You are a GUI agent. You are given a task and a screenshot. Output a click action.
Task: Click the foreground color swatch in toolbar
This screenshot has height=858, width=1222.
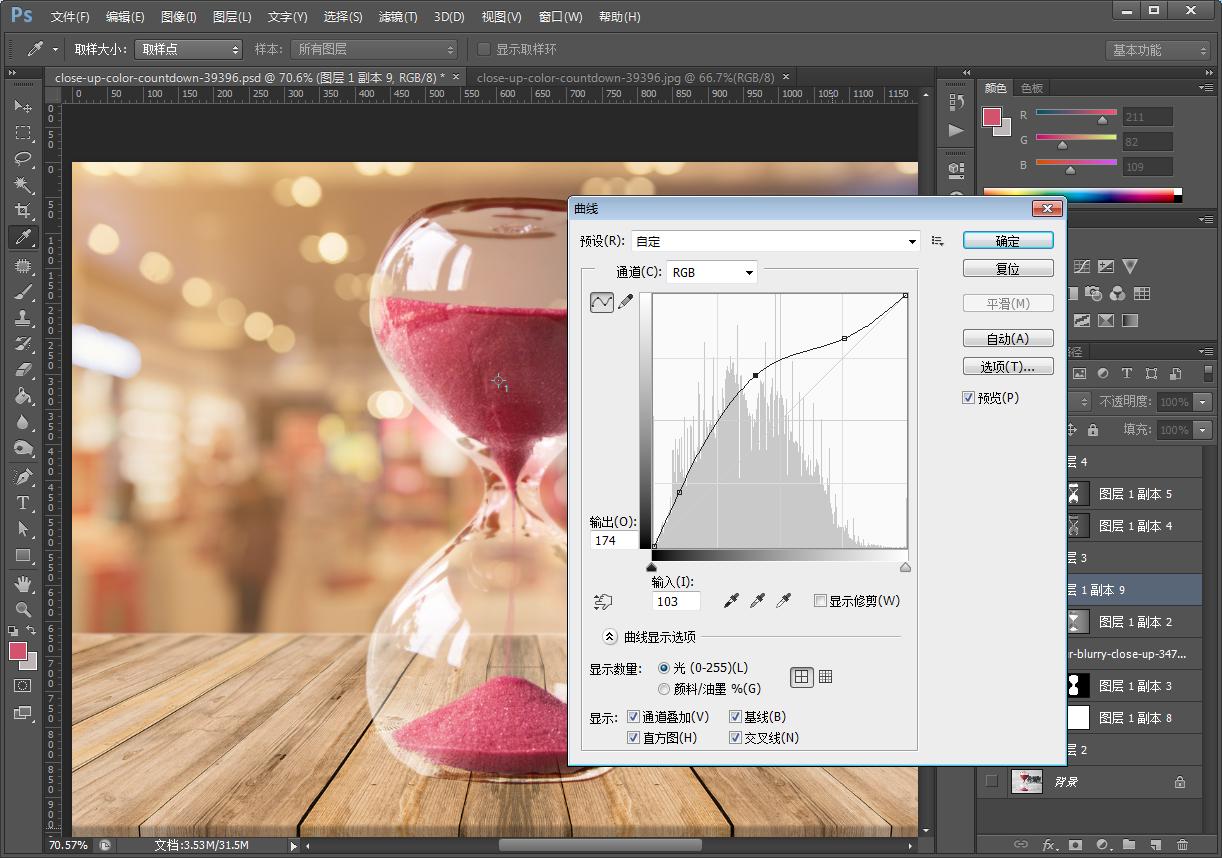[x=18, y=651]
